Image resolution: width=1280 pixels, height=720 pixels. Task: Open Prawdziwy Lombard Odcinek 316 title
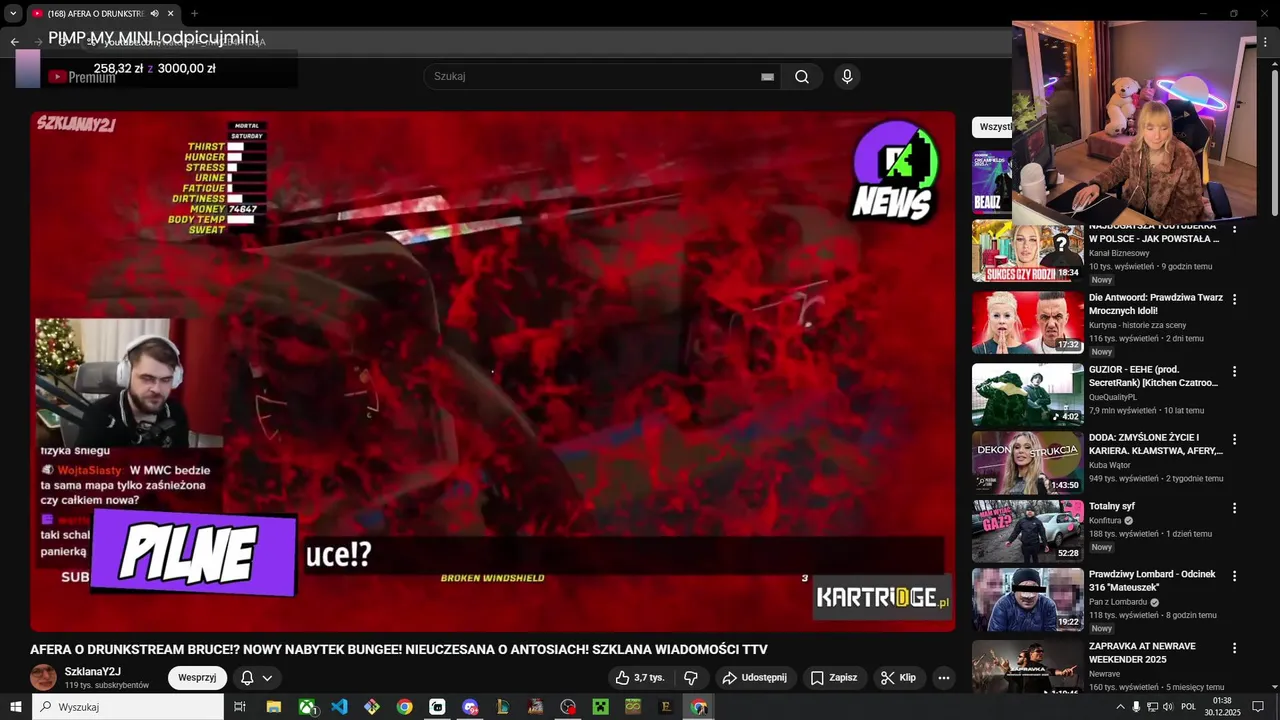point(1152,581)
